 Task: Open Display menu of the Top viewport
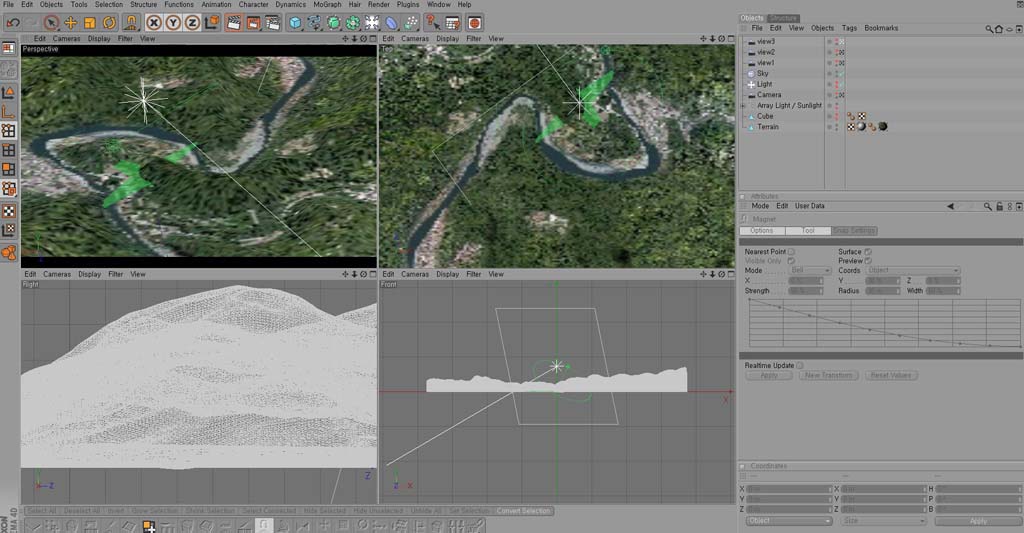(447, 39)
